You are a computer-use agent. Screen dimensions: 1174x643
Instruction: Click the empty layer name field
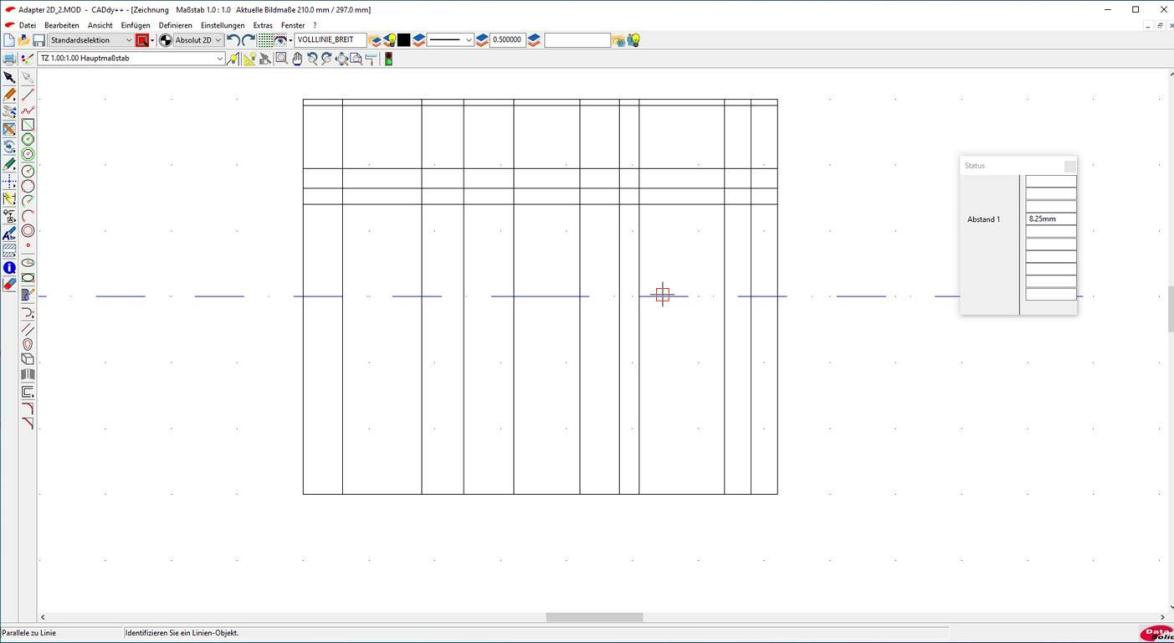pos(577,40)
